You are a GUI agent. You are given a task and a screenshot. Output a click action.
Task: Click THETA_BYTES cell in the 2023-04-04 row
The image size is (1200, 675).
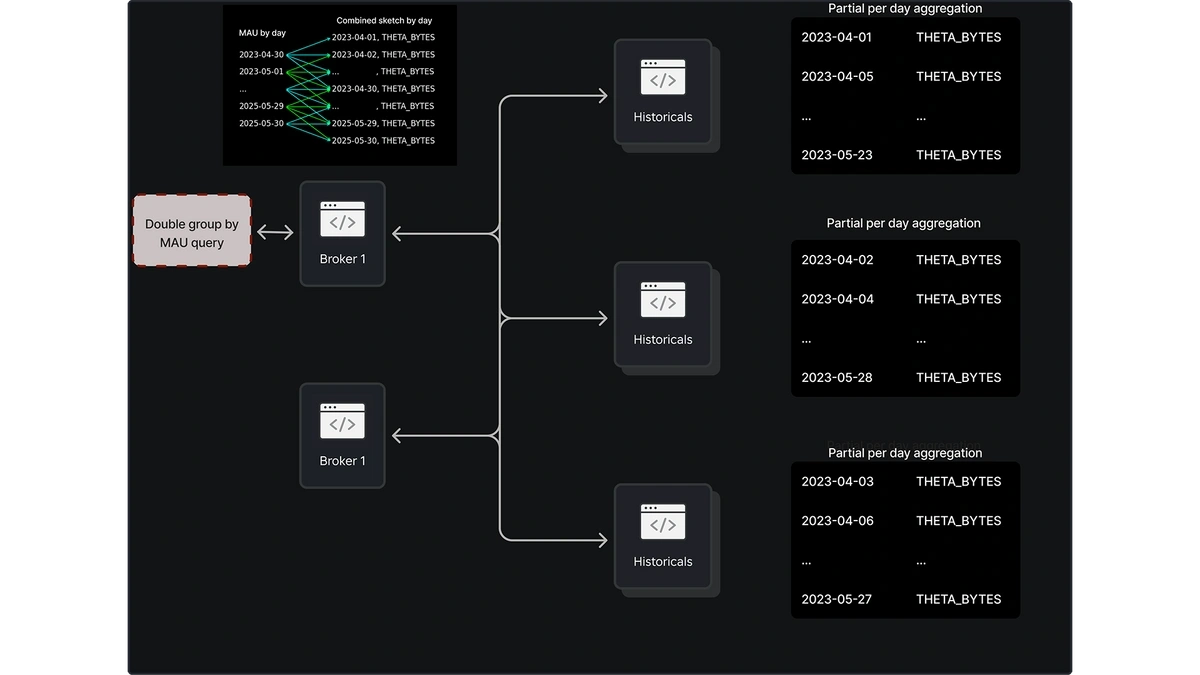959,299
